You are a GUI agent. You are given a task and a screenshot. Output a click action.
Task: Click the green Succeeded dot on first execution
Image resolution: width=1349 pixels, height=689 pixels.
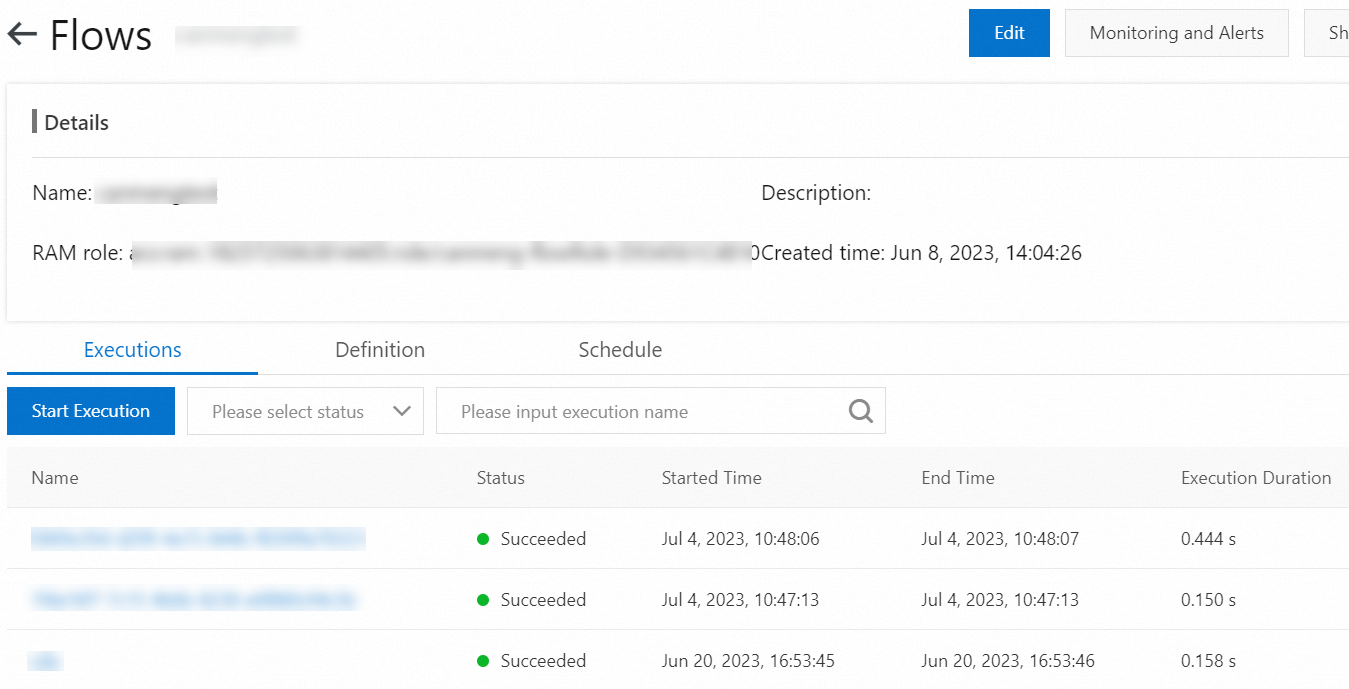click(x=482, y=538)
